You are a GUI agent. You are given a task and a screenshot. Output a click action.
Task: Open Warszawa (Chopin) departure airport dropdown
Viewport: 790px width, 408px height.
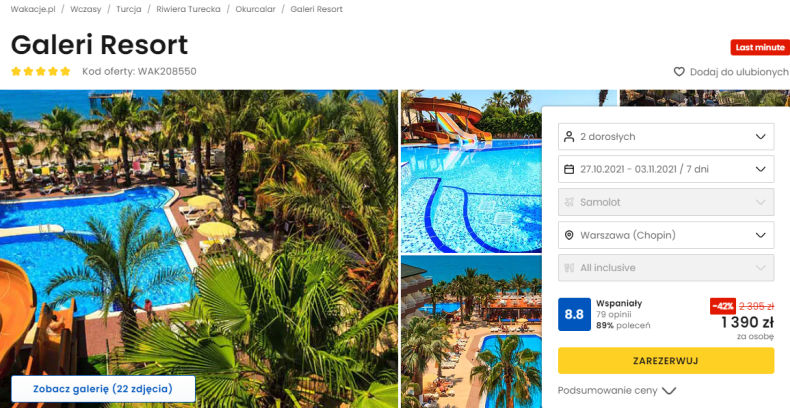pyautogui.click(x=666, y=235)
